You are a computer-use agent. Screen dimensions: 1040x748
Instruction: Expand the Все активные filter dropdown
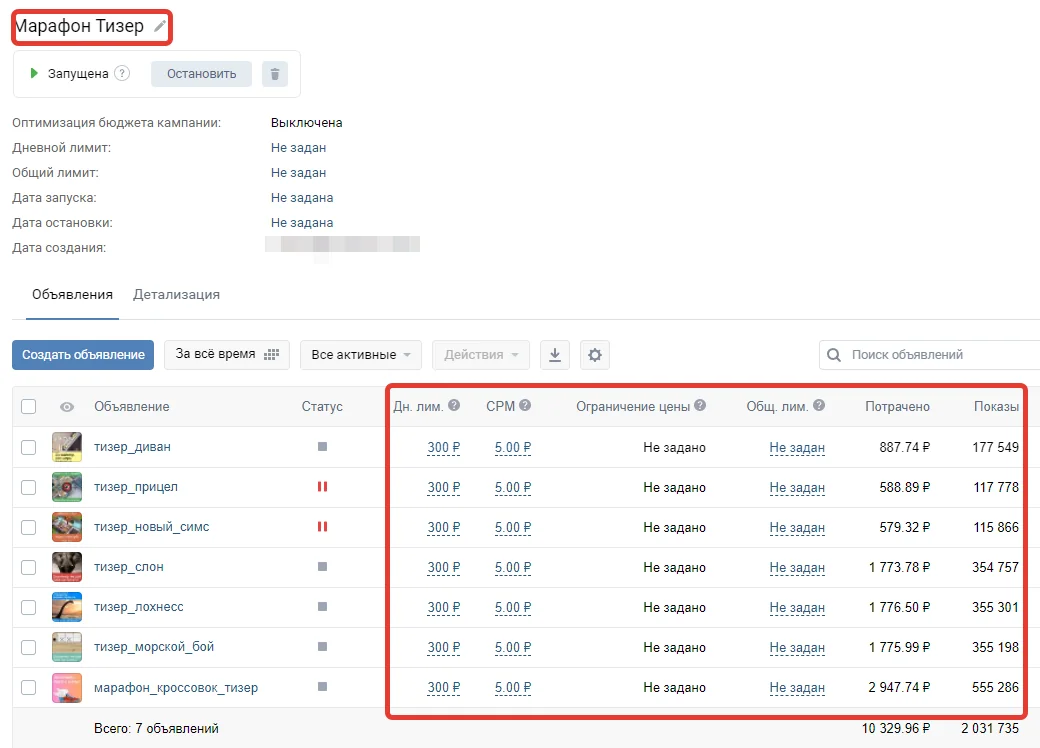[x=361, y=355]
